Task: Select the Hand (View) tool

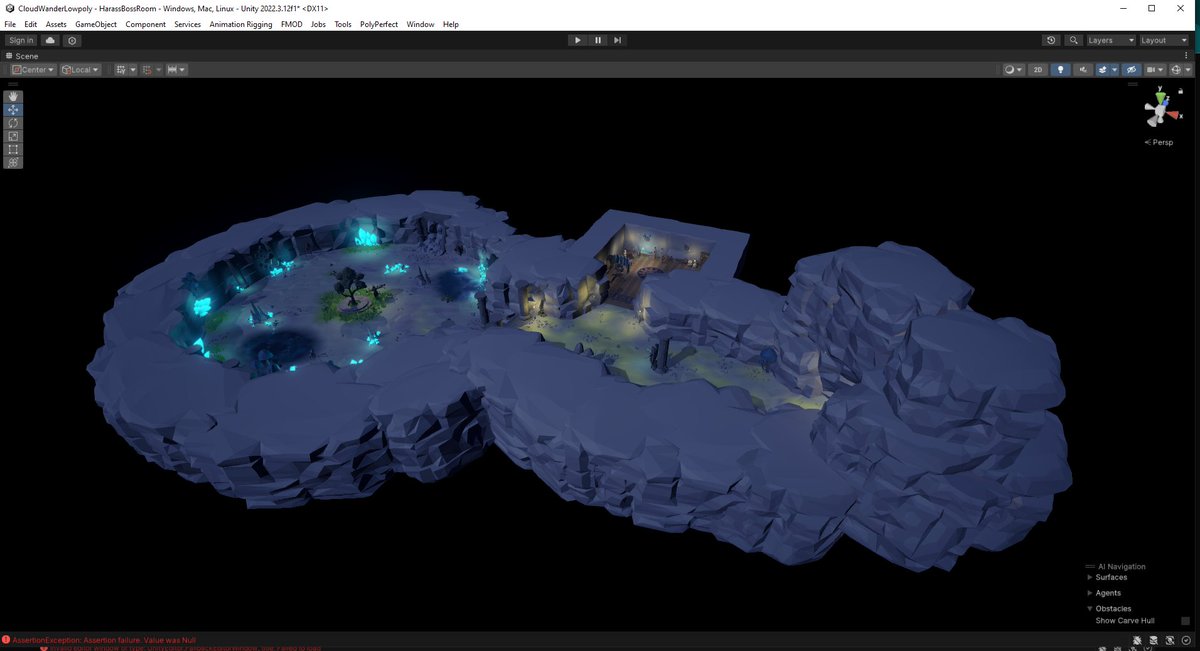Action: click(x=13, y=97)
